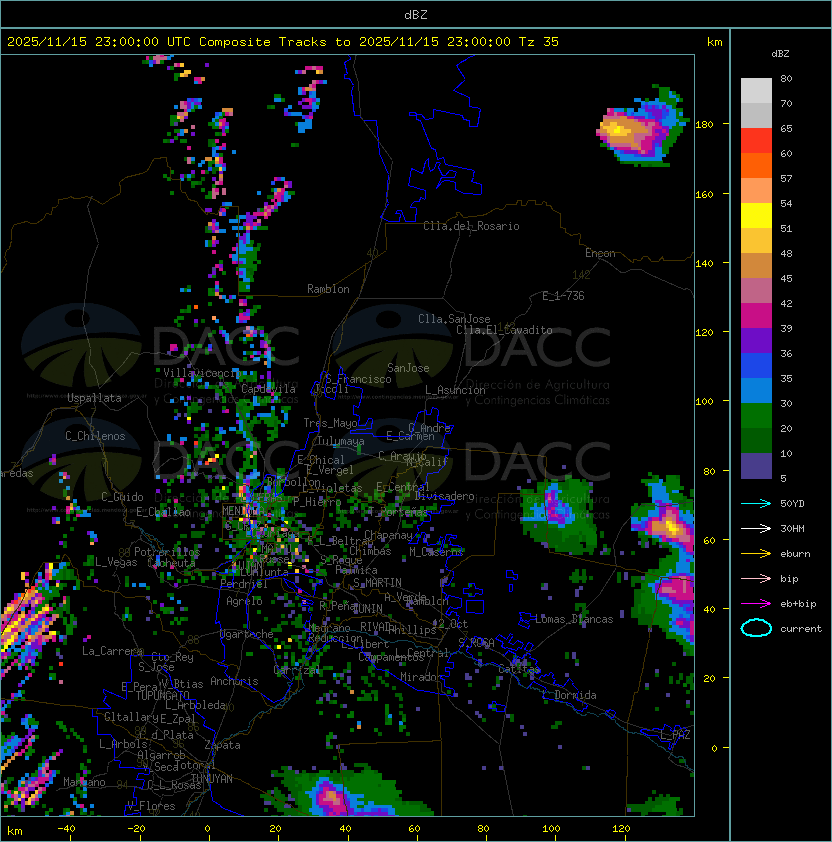Click the 'S_MARTIN' place label
This screenshot has width=832, height=842.
(377, 583)
